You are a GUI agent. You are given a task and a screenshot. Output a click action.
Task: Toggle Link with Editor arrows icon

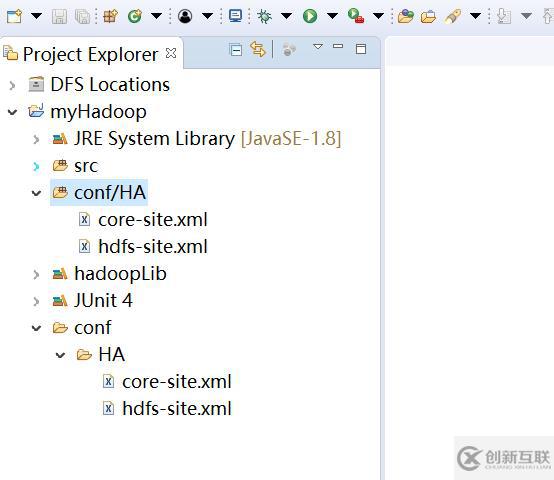258,49
